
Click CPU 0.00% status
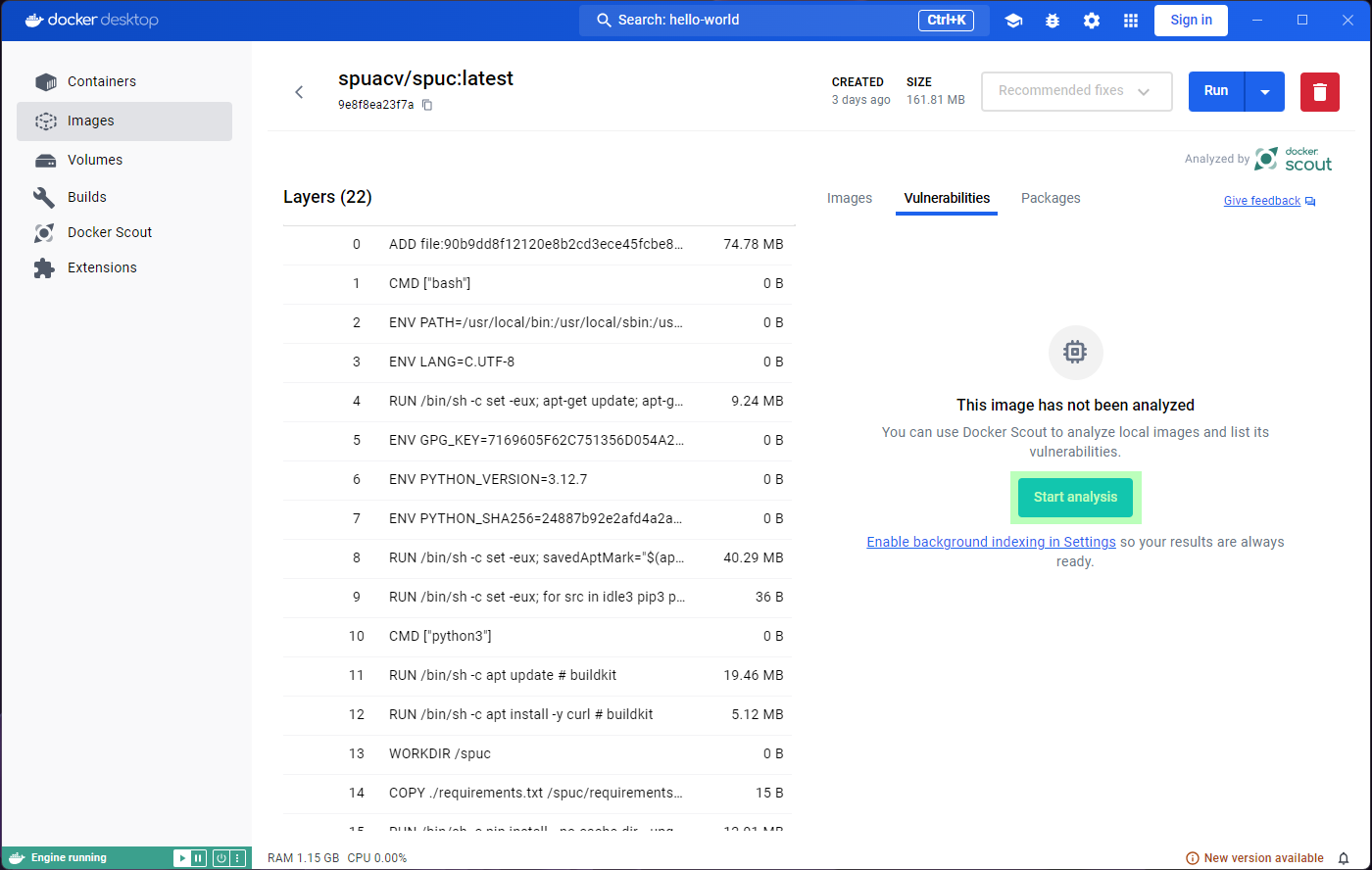pyautogui.click(x=377, y=858)
